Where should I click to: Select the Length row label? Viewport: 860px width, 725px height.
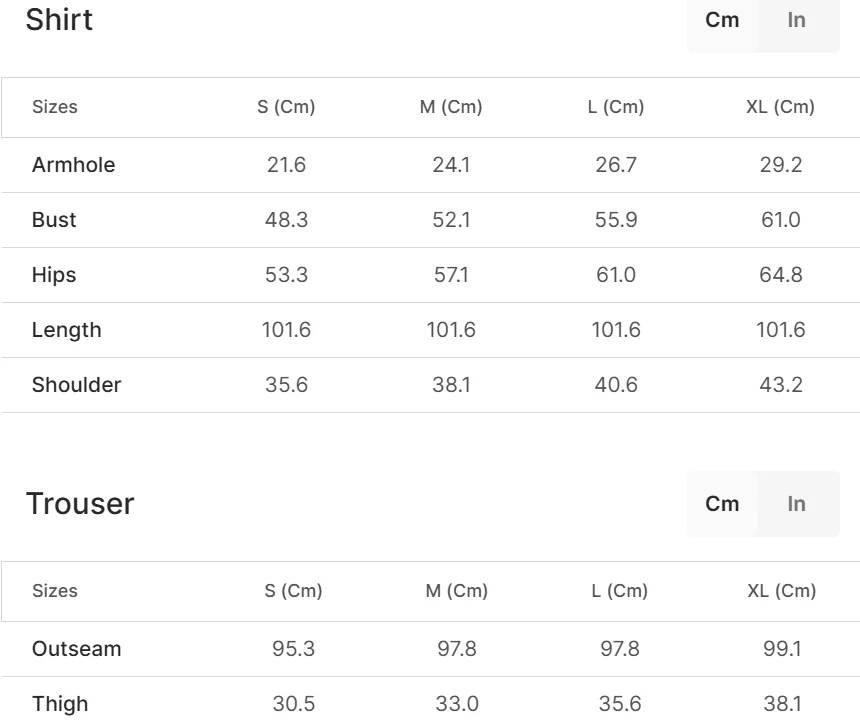coord(66,330)
